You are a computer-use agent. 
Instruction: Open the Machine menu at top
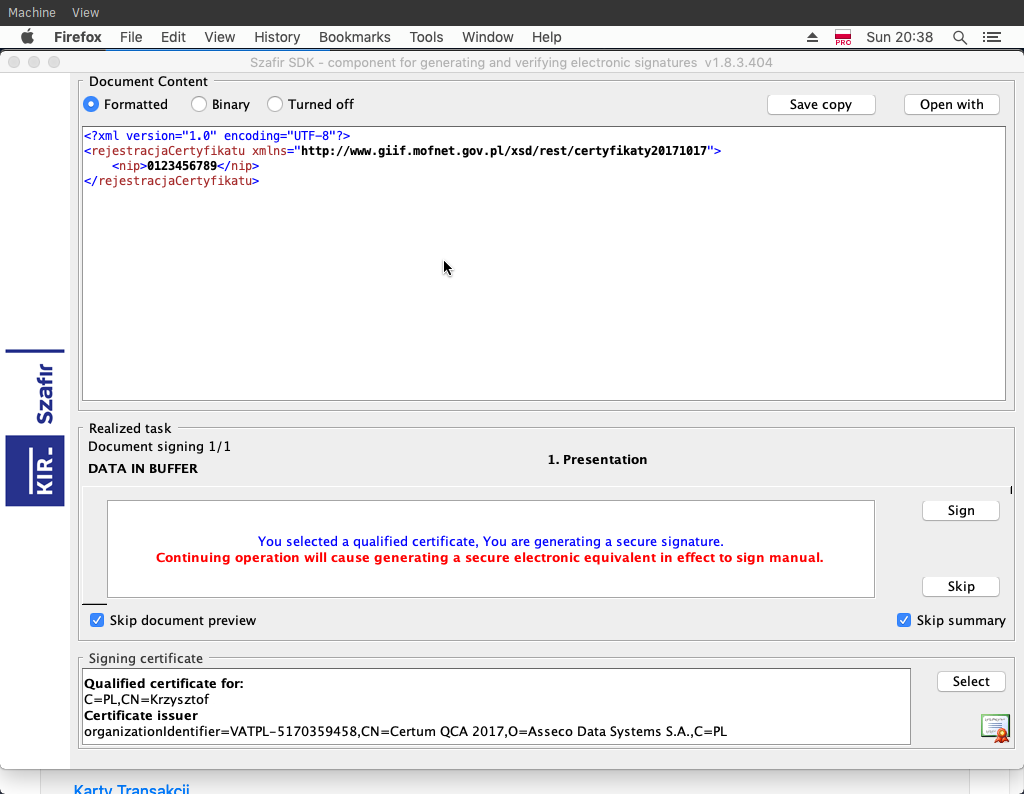coord(32,12)
